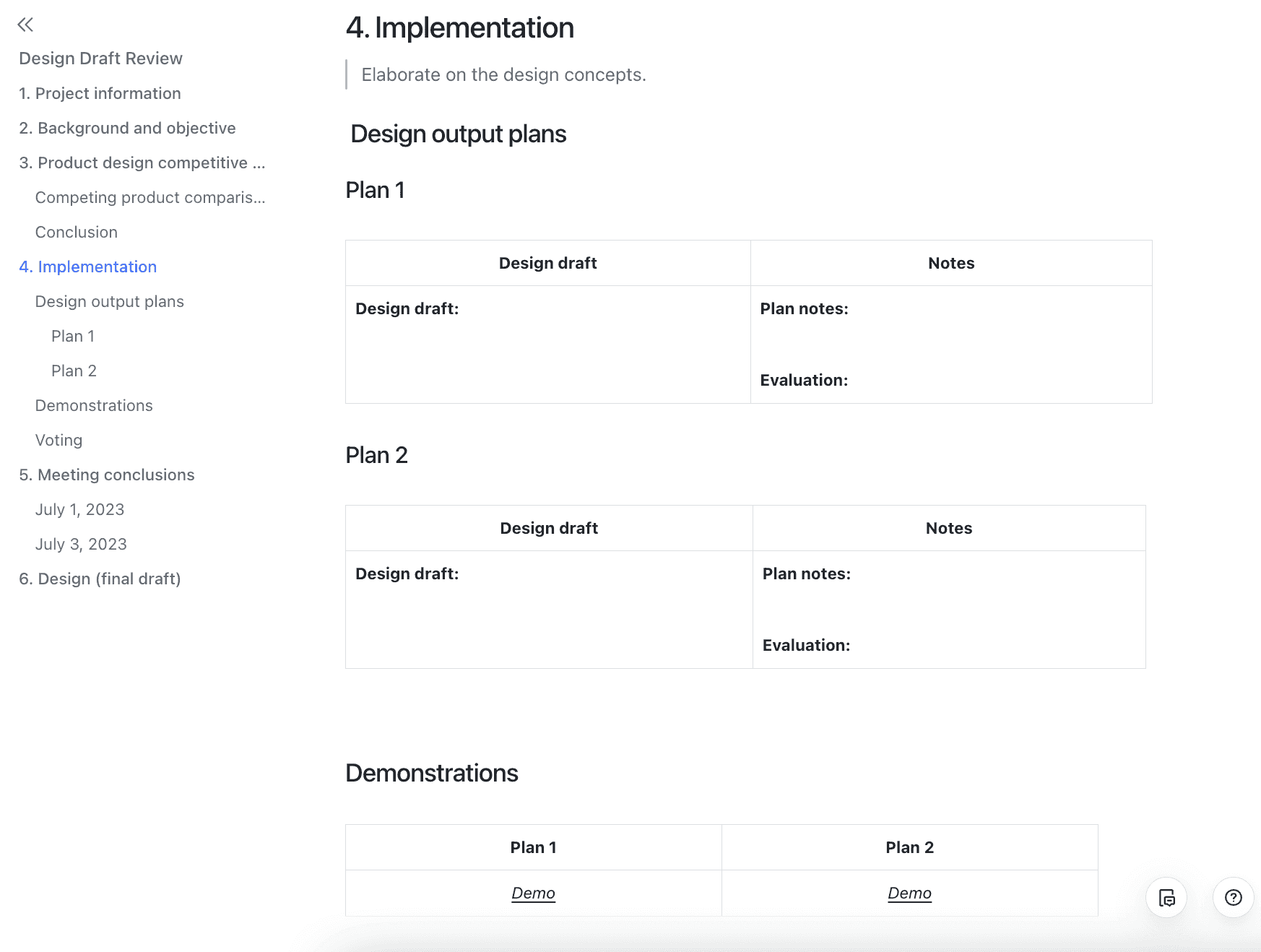
Task: Click the help question mark icon
Action: [1233, 897]
